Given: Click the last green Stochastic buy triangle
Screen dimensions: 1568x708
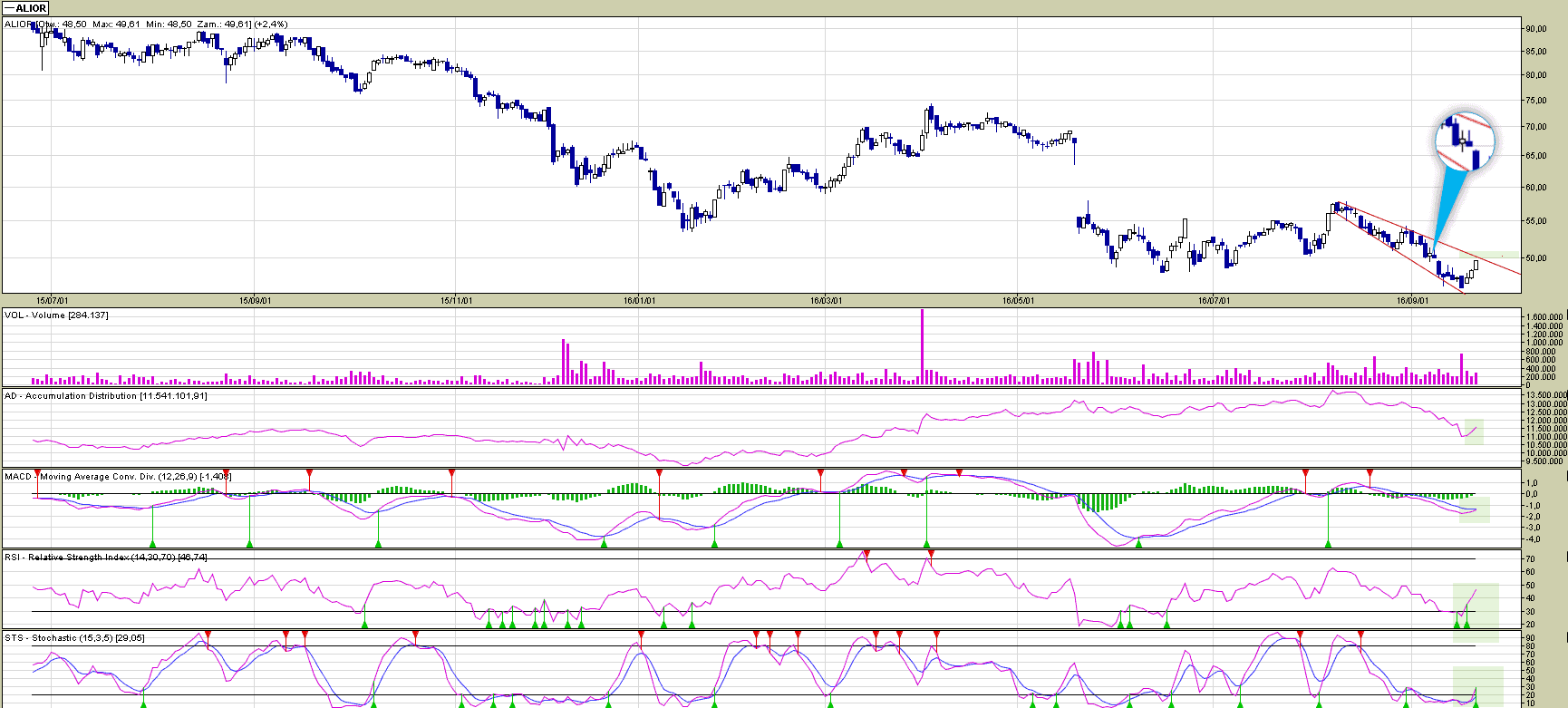Looking at the screenshot, I should (x=1476, y=703).
